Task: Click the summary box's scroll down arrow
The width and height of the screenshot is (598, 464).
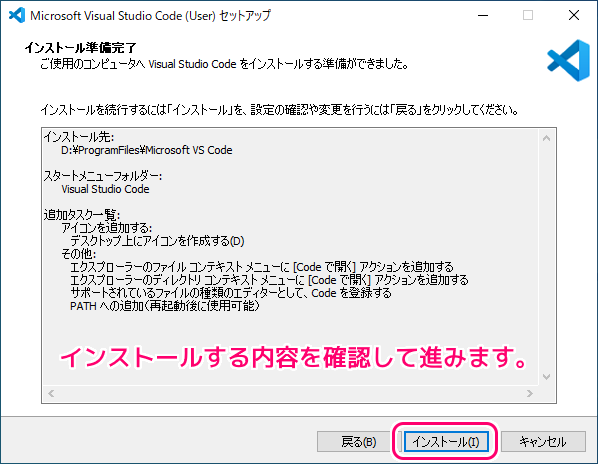Action: (547, 377)
